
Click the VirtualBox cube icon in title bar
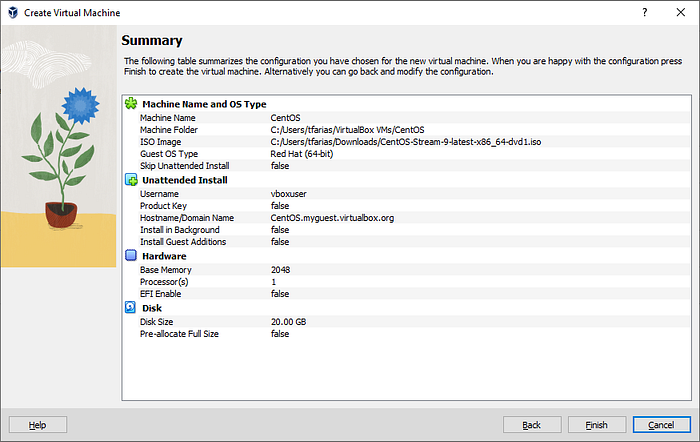(x=13, y=13)
